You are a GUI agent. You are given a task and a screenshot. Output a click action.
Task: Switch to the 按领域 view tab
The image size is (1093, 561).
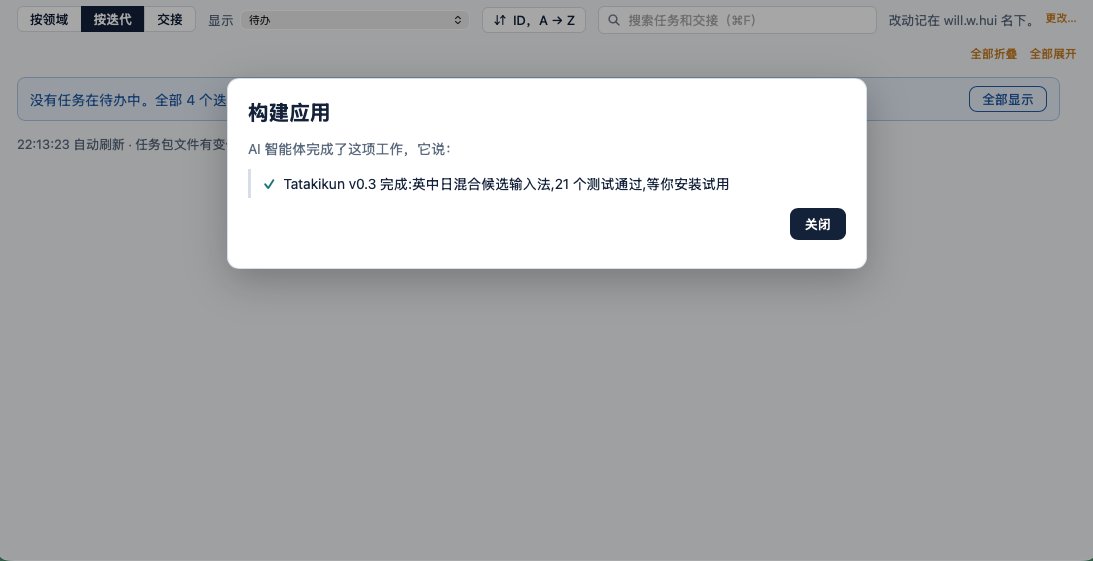49,20
